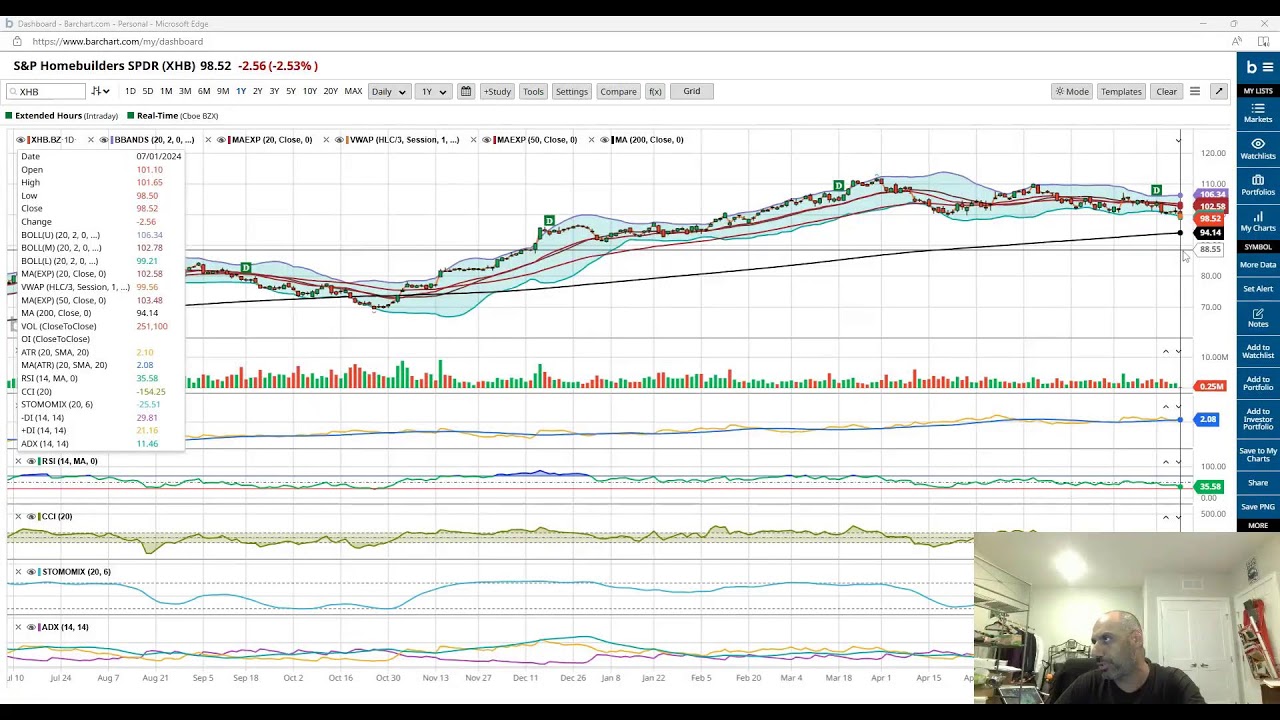Image resolution: width=1280 pixels, height=720 pixels.
Task: Toggle visibility of BBANDS overlay
Action: click(x=104, y=140)
